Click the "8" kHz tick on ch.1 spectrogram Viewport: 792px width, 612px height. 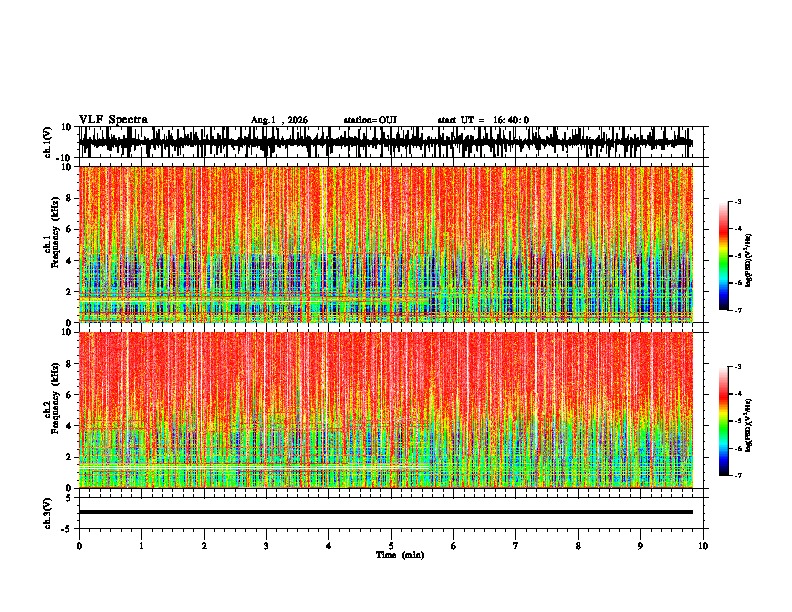[71, 198]
